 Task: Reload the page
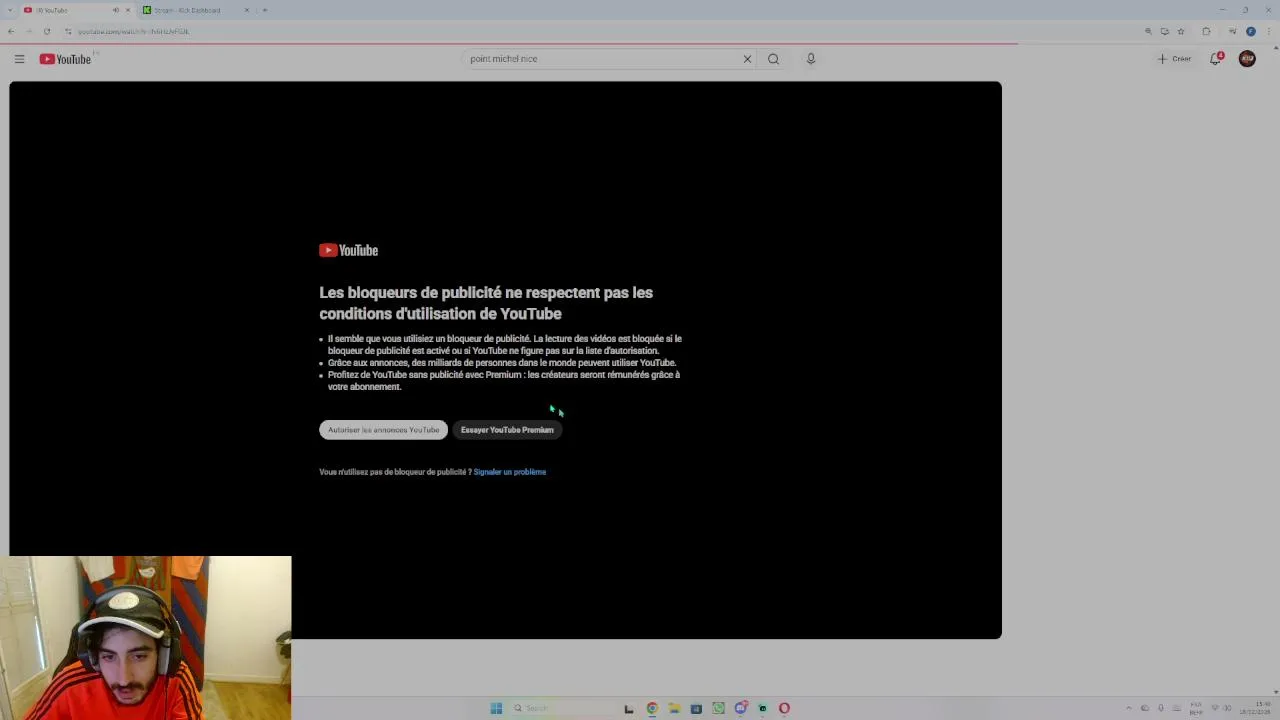pyautogui.click(x=47, y=31)
